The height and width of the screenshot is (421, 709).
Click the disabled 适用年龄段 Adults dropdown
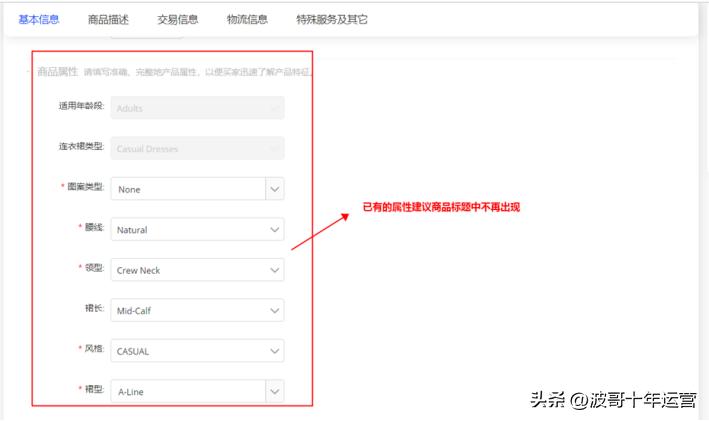(x=197, y=108)
